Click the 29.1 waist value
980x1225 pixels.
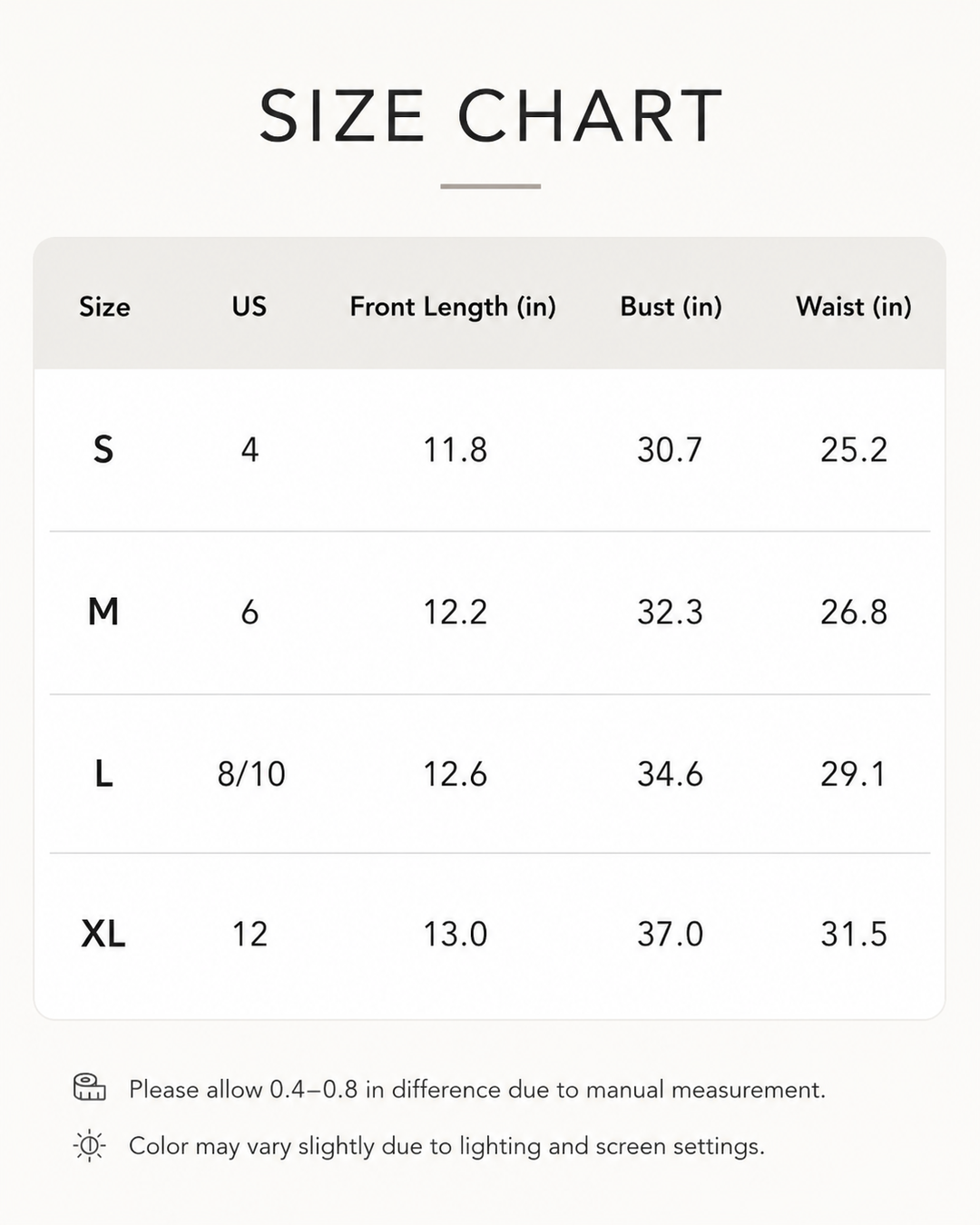[853, 774]
